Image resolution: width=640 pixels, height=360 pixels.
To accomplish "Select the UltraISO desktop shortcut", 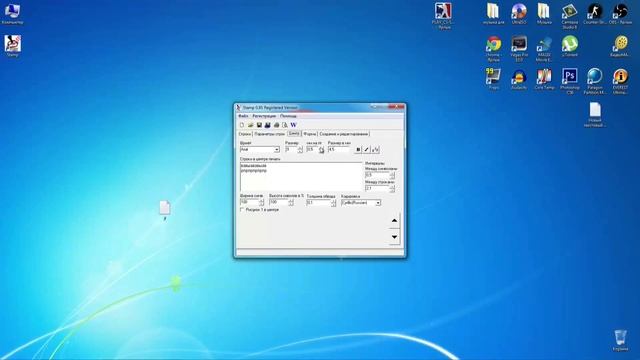I will pos(519,13).
